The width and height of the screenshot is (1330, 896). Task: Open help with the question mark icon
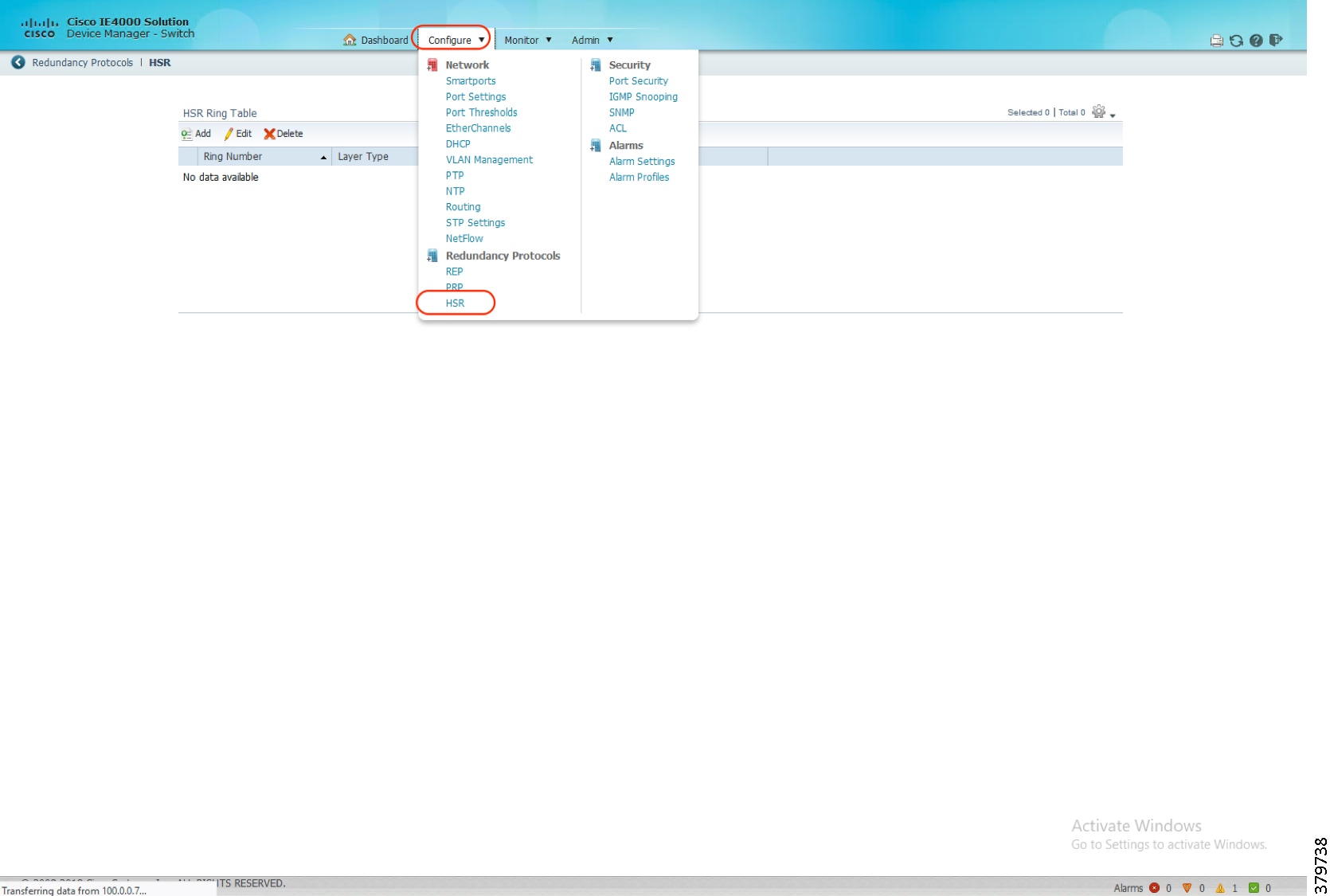[1256, 41]
